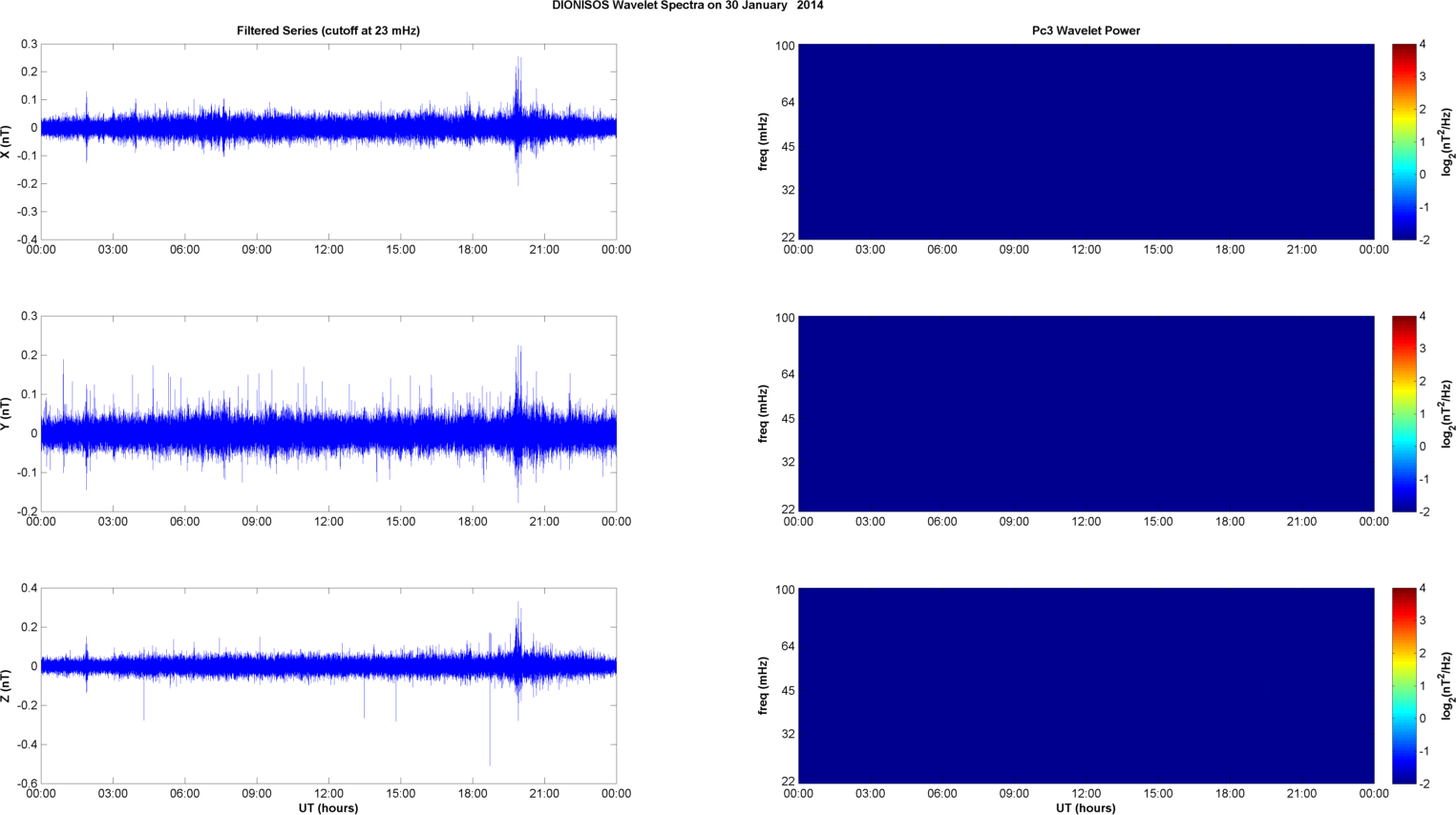The image size is (1456, 815).
Task: Click the "32" frequency tick on the bottom spectrogram
Action: pyautogui.click(x=788, y=734)
